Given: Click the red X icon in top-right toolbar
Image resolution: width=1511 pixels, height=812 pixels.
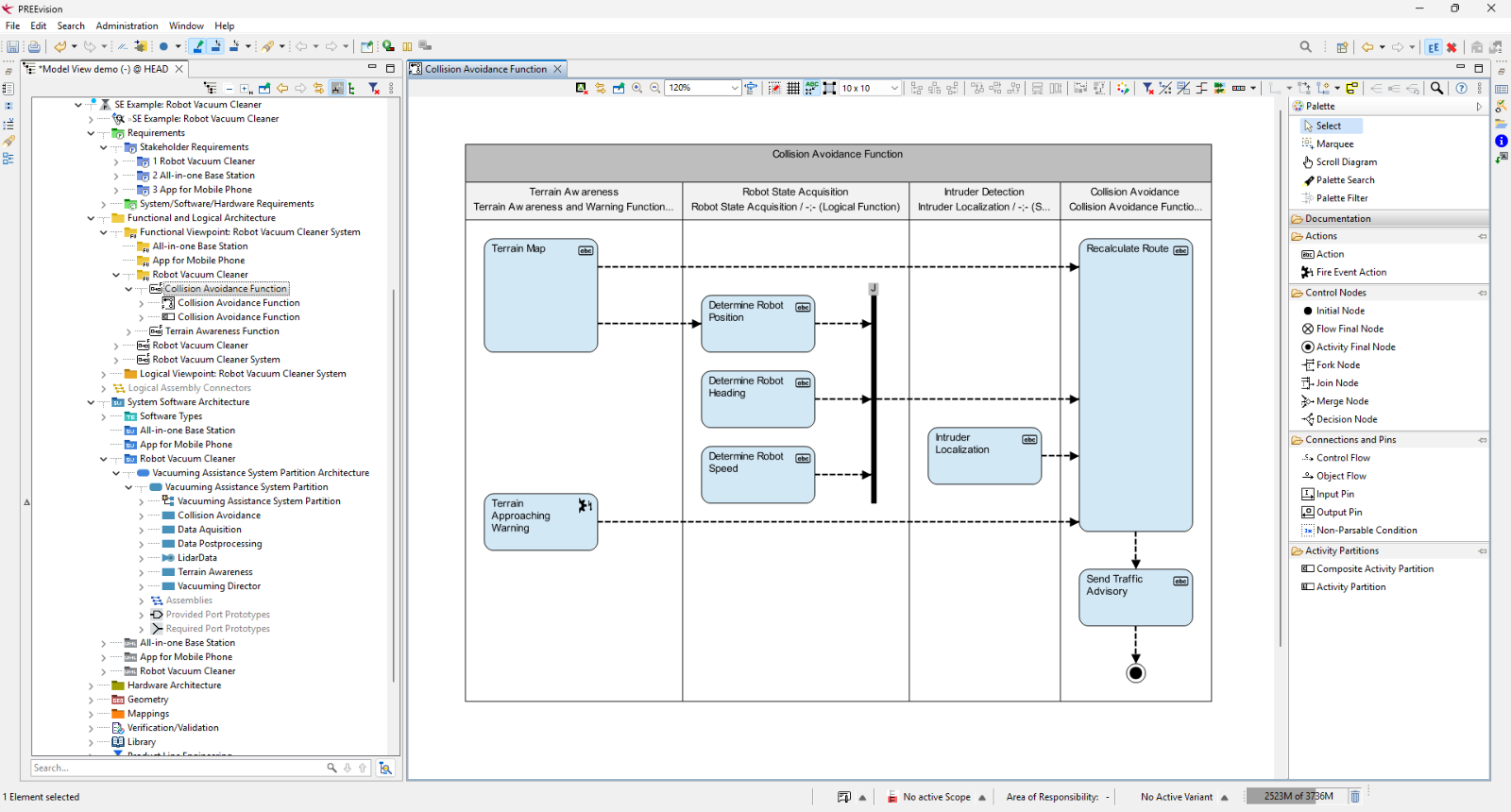Looking at the screenshot, I should click(x=1452, y=47).
